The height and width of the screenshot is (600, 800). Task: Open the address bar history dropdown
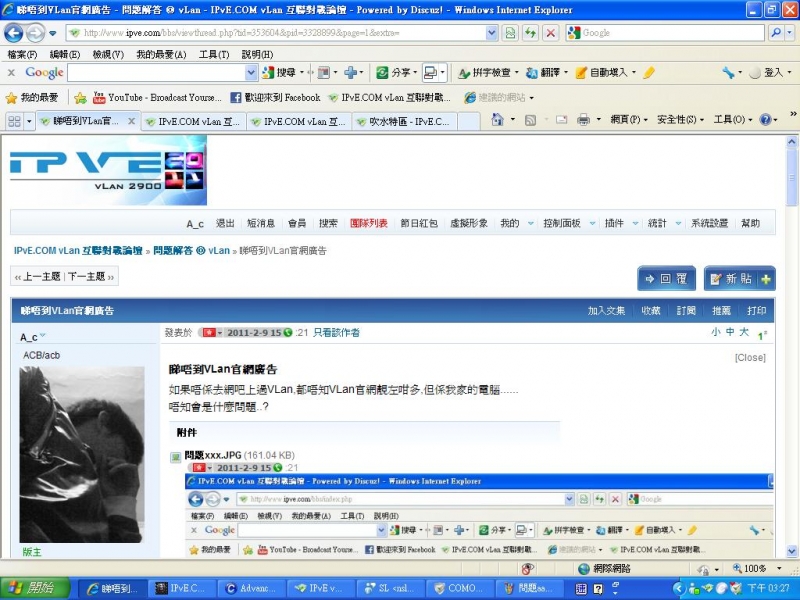coord(490,33)
